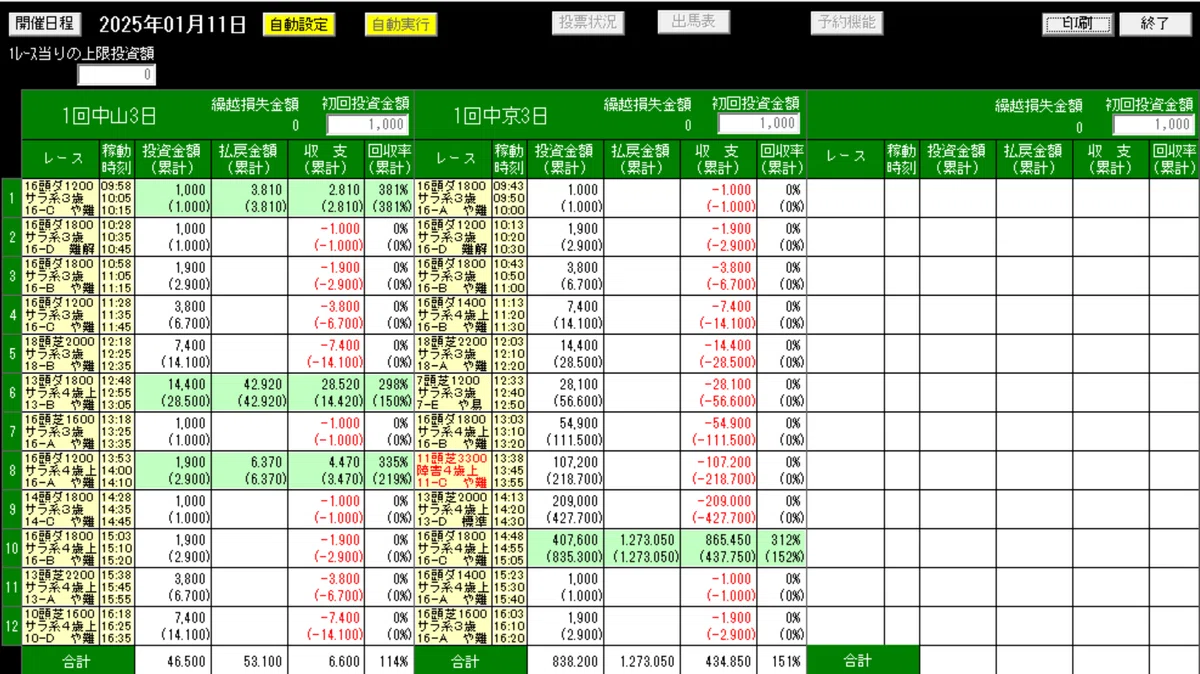Edit 初回投資金額 field for 1回中京3日
Viewport: 1200px width, 674px height.
coord(759,123)
